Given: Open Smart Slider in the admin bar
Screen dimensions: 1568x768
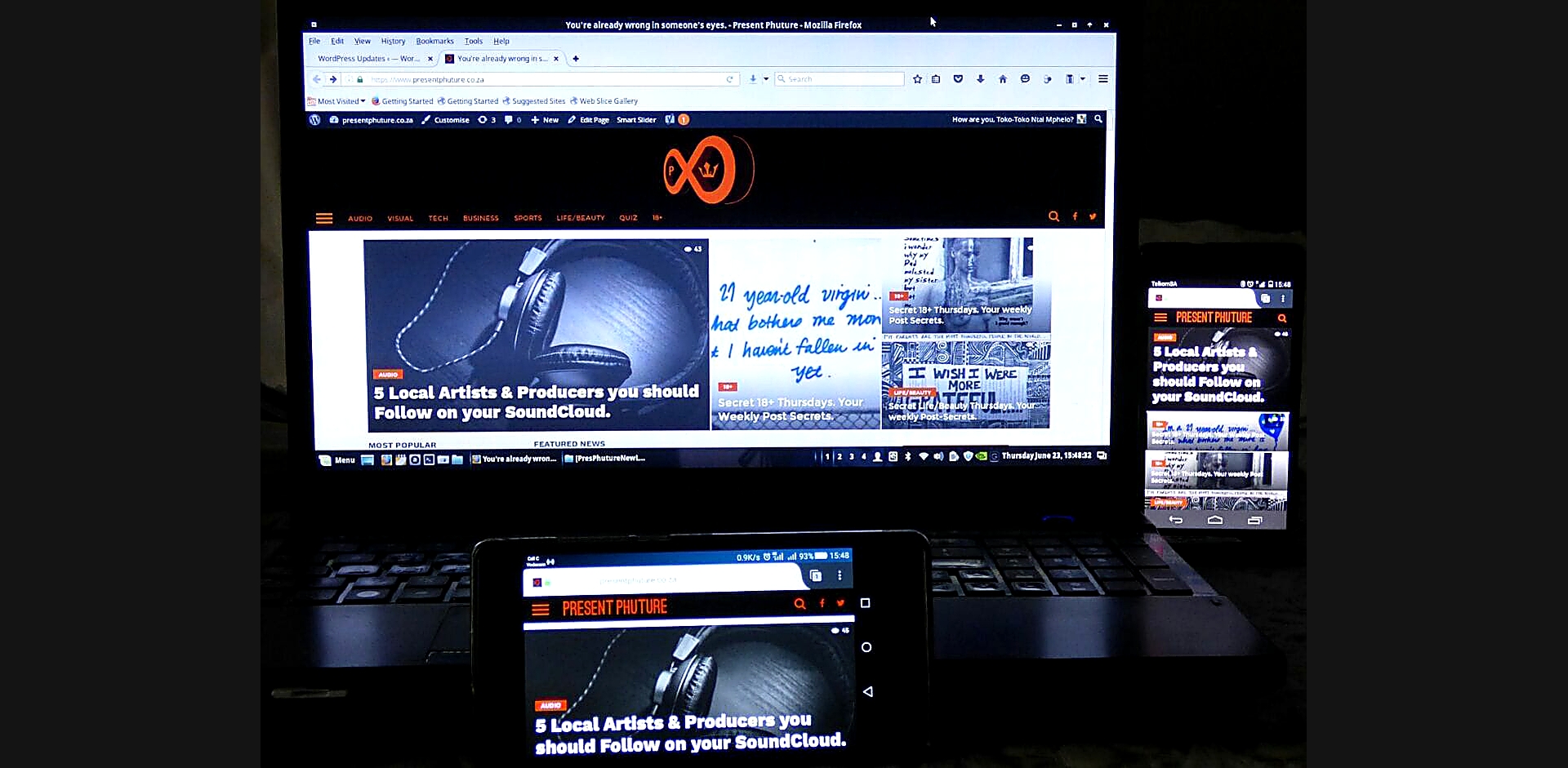Looking at the screenshot, I should (x=636, y=120).
